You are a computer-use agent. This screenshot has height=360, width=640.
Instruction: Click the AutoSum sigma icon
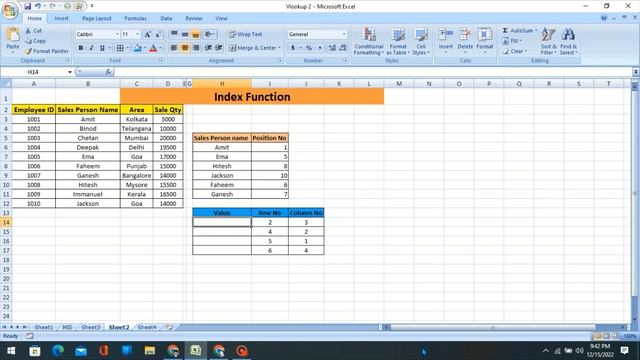coord(505,31)
